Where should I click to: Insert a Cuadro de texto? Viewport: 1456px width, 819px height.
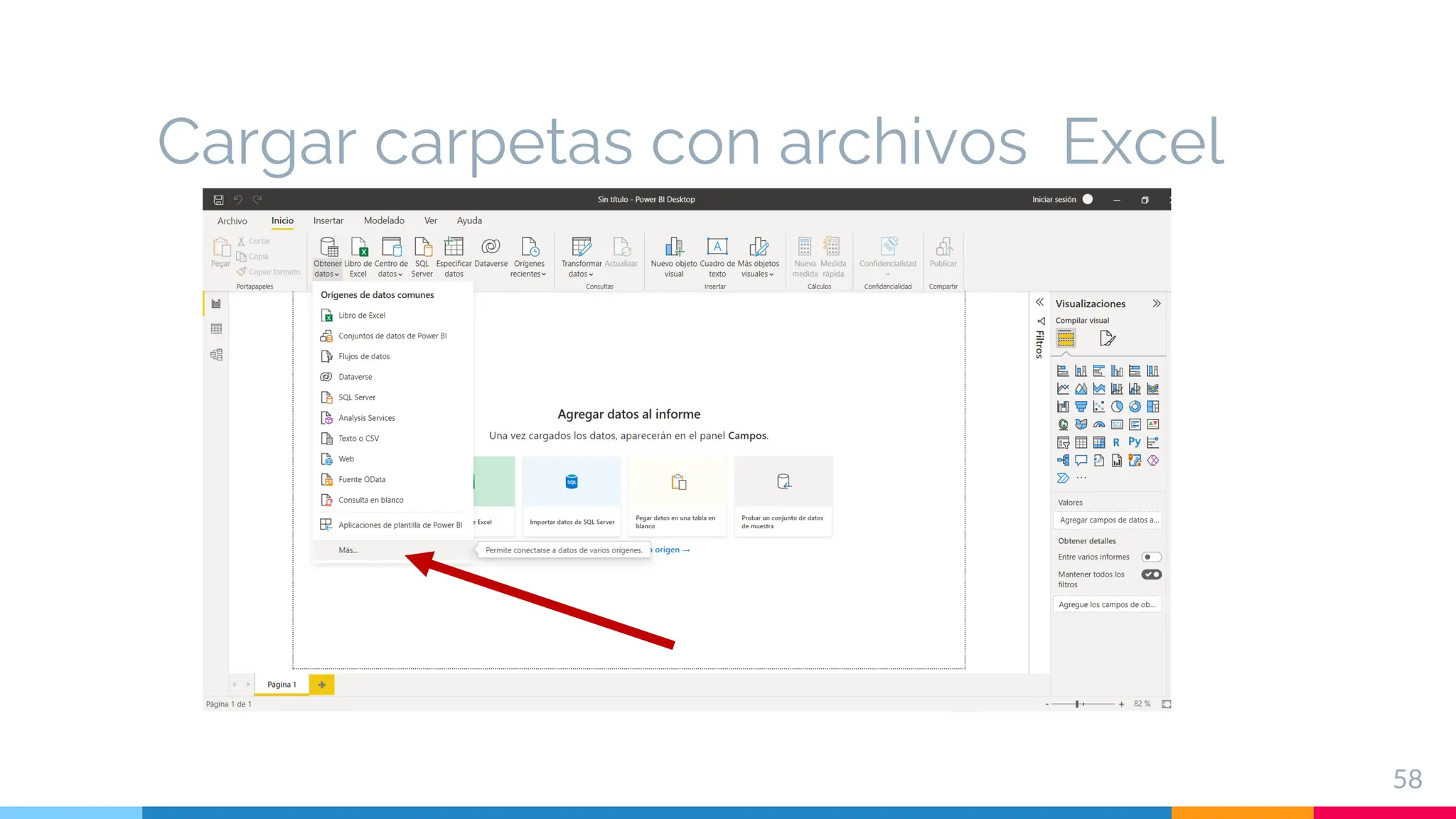(717, 257)
